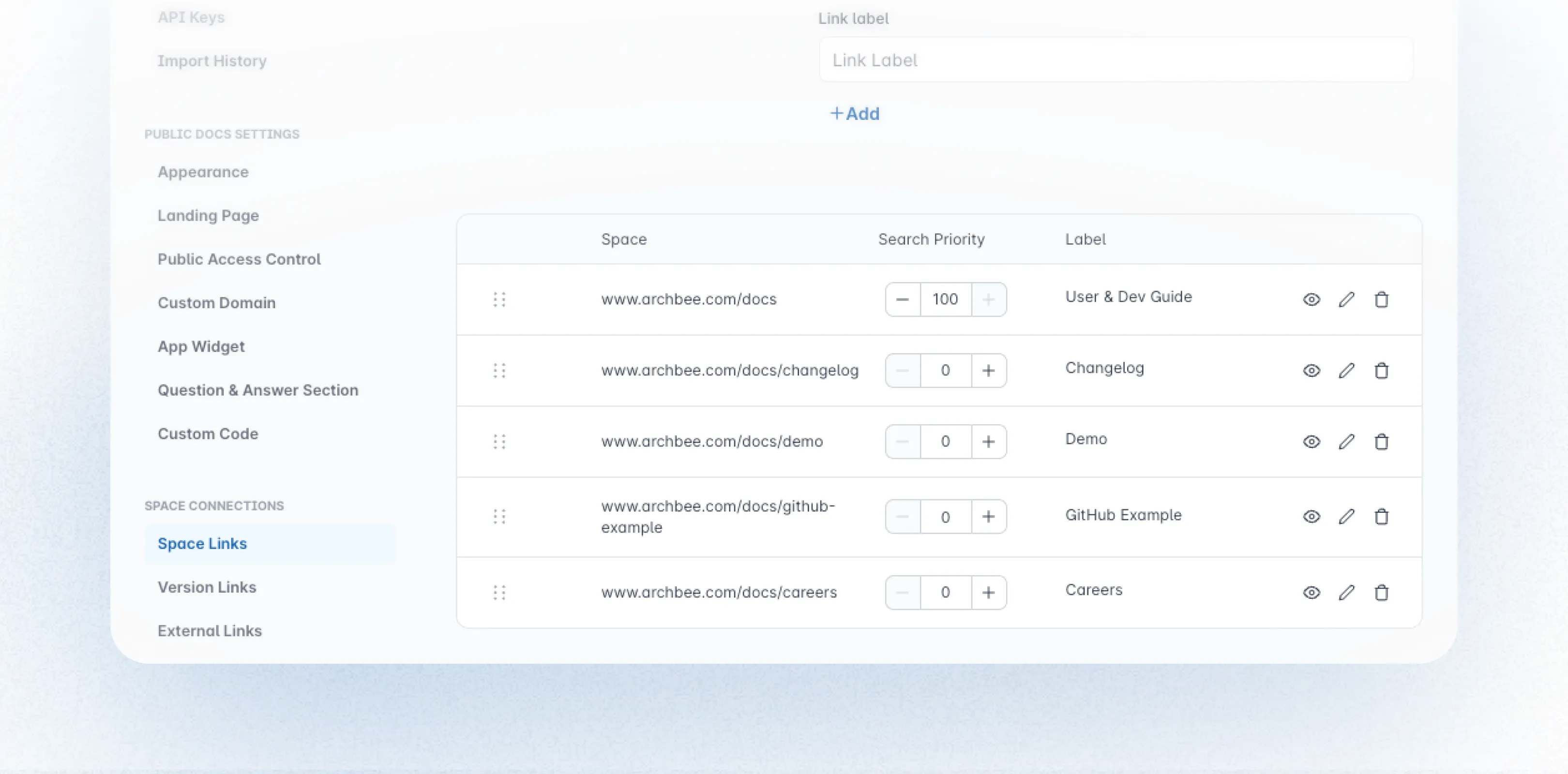Open Custom Code settings
Viewport: 1568px width, 774px height.
tap(208, 434)
